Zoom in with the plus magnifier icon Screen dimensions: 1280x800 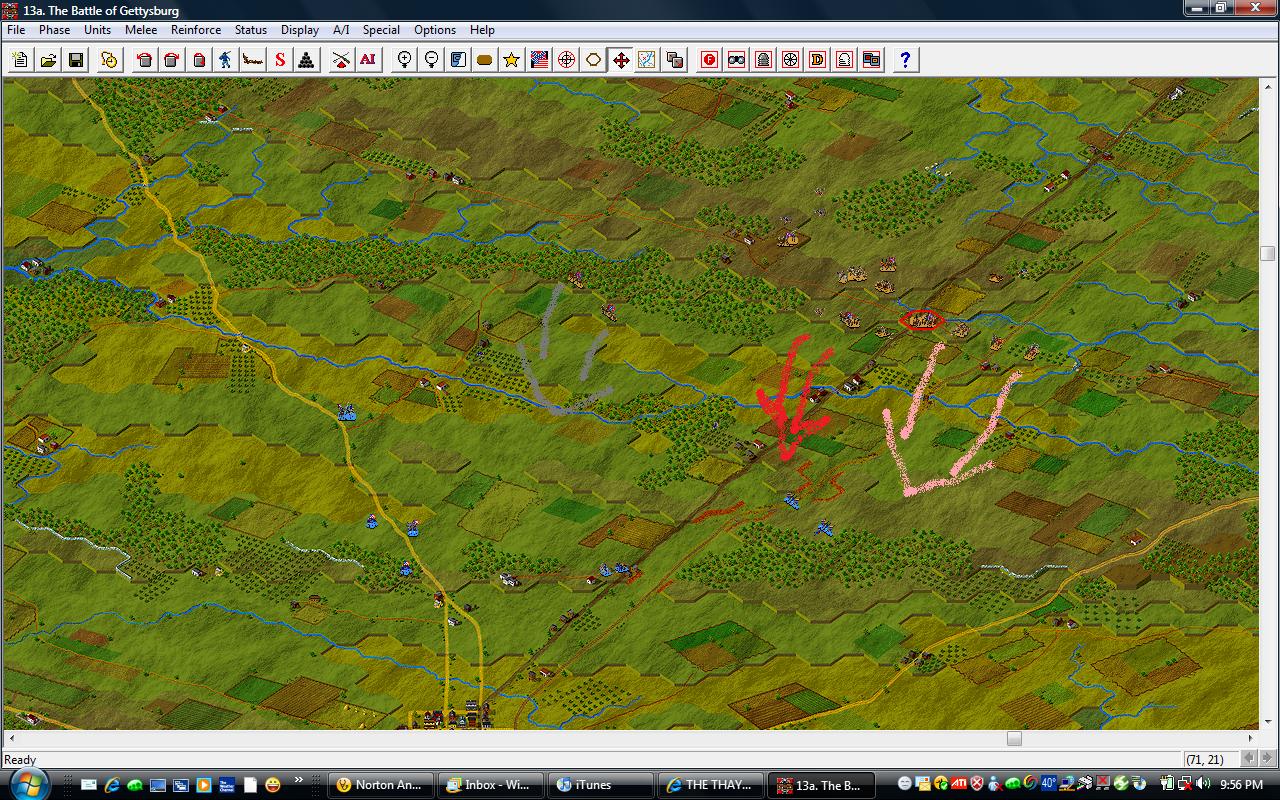click(x=404, y=60)
